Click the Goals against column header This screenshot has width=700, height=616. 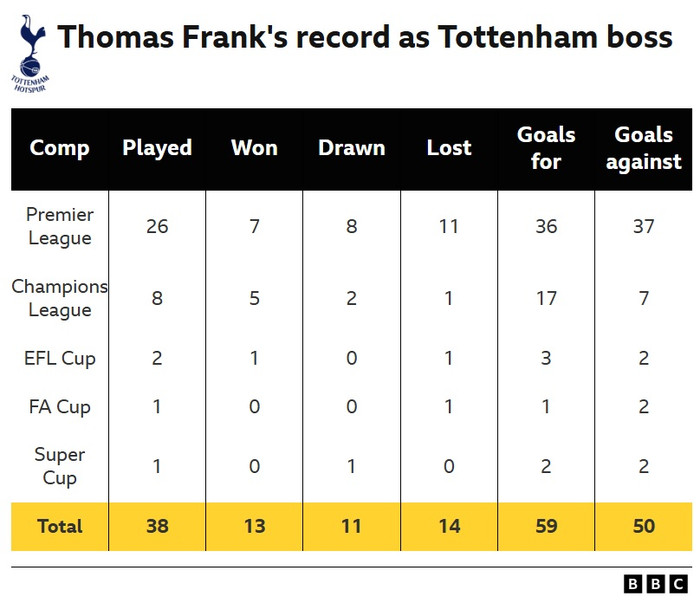tap(643, 148)
